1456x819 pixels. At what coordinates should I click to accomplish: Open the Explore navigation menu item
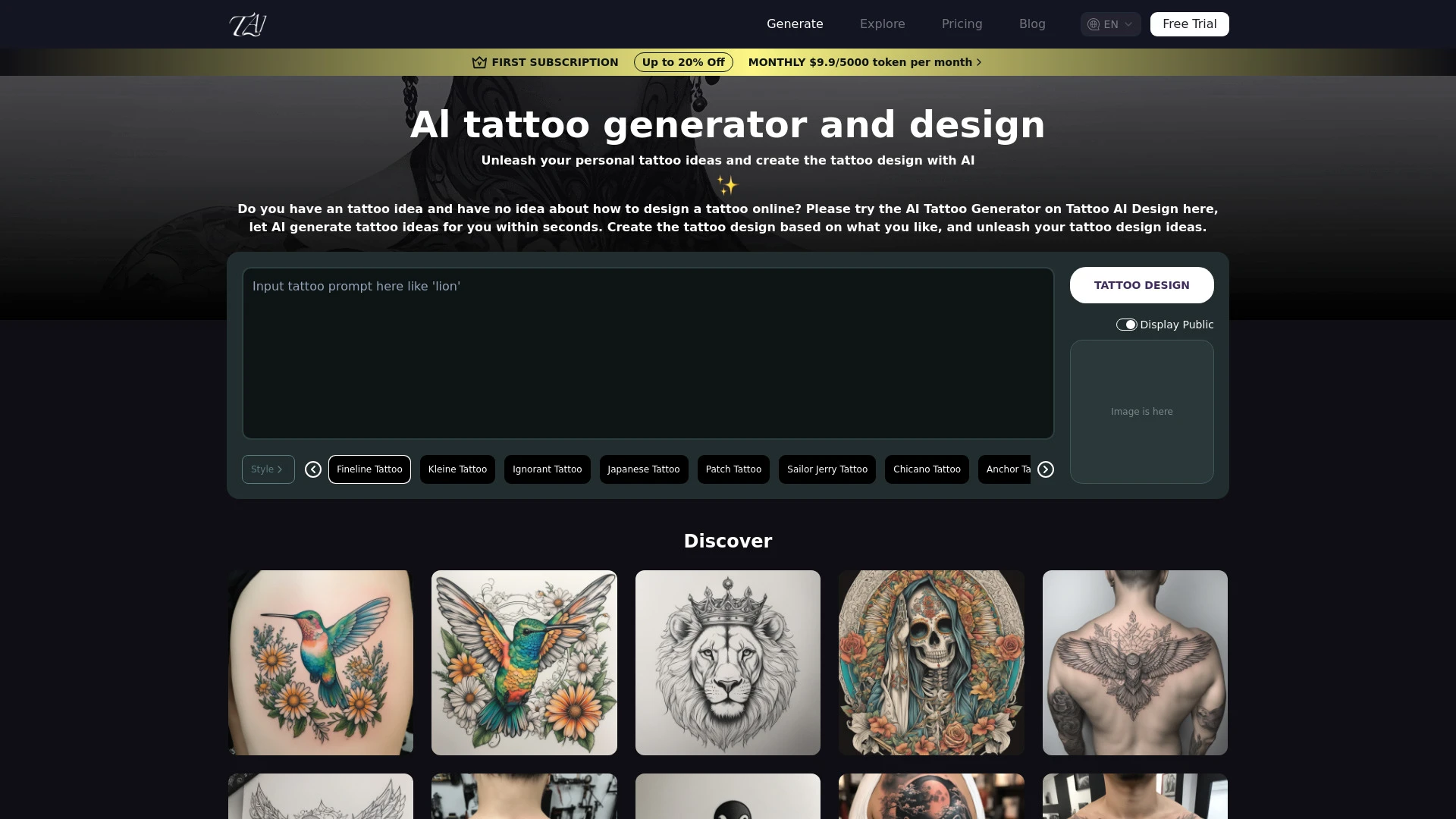click(882, 24)
